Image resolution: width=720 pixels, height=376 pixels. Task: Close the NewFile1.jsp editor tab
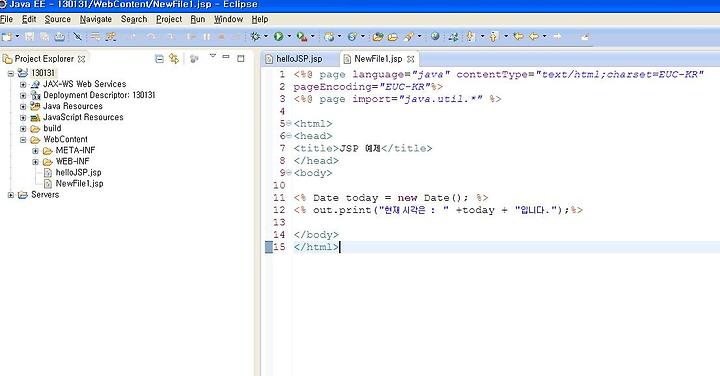pyautogui.click(x=411, y=59)
